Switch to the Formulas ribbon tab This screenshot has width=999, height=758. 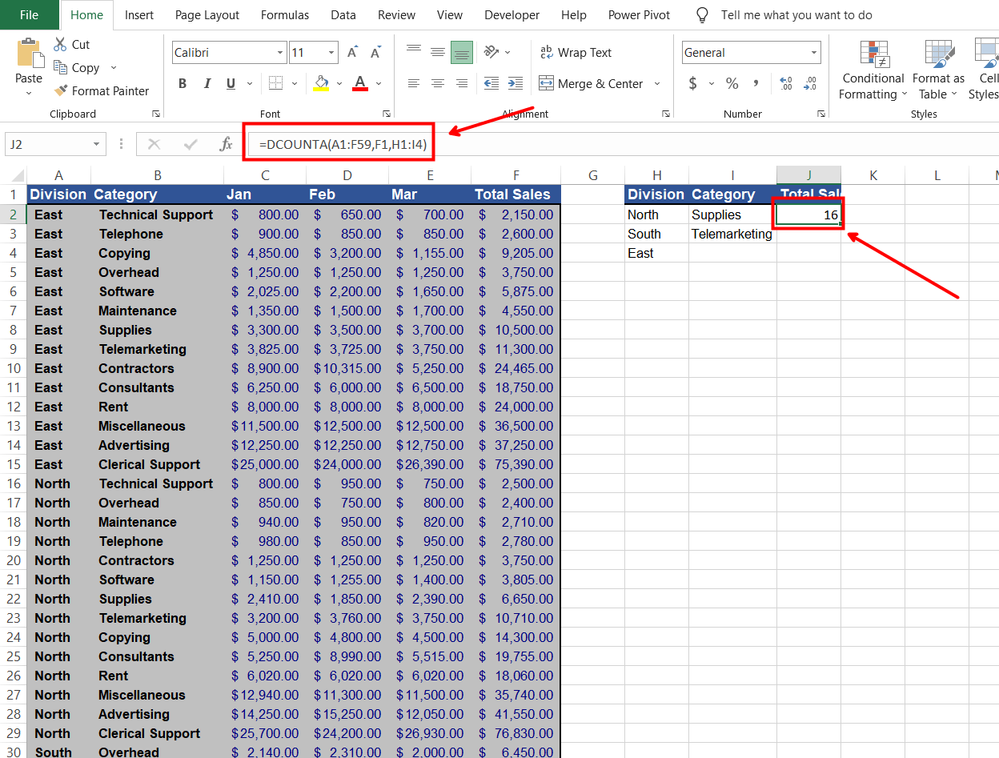pyautogui.click(x=284, y=15)
